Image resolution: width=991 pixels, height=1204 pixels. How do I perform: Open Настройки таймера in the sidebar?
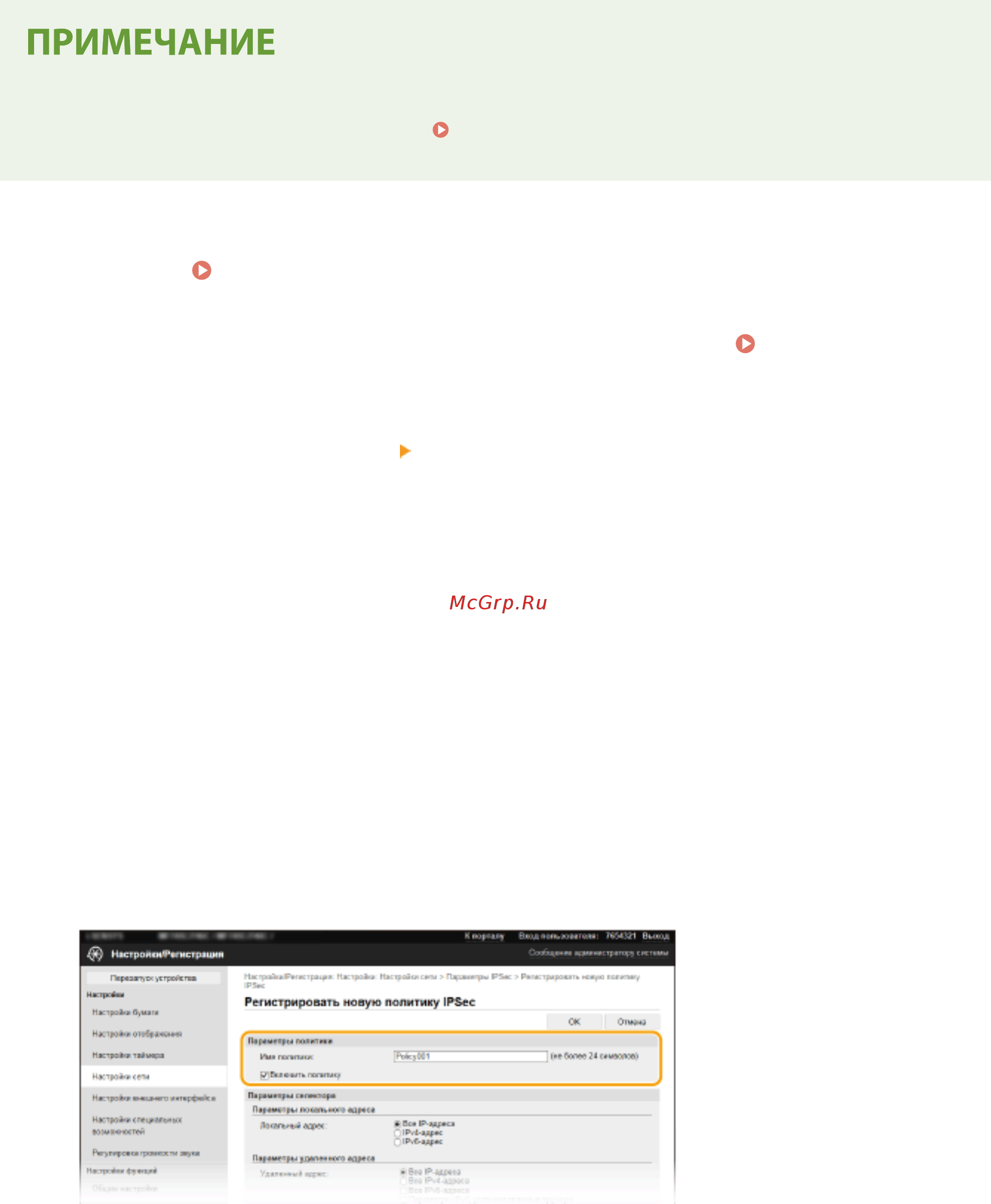128,1055
